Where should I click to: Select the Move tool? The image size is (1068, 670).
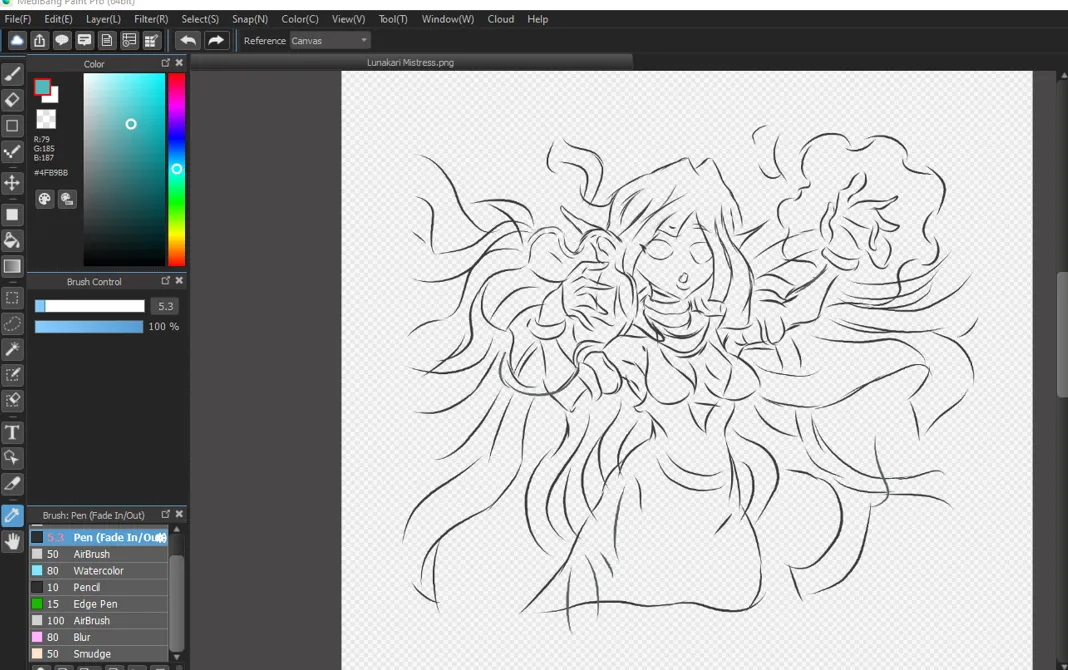[12, 182]
